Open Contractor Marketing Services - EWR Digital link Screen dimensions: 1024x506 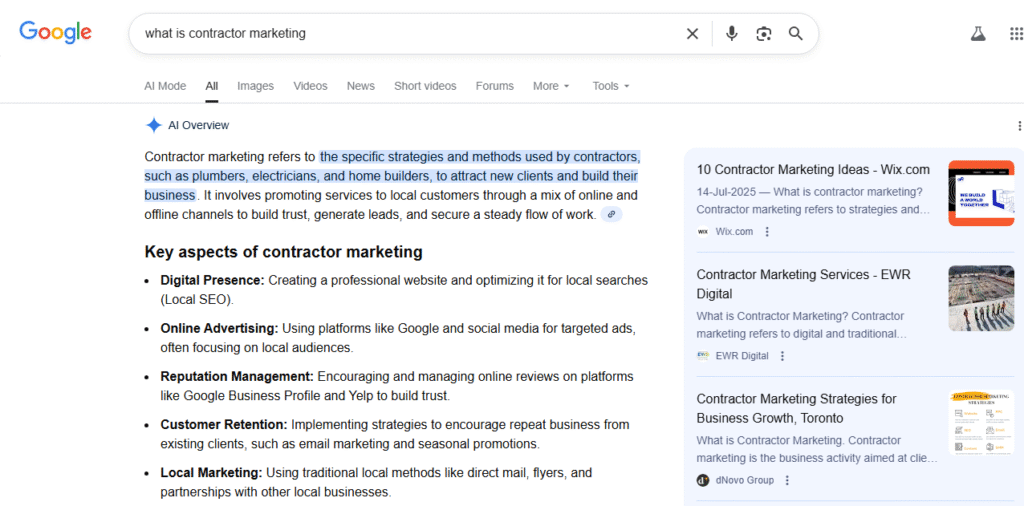(x=803, y=284)
